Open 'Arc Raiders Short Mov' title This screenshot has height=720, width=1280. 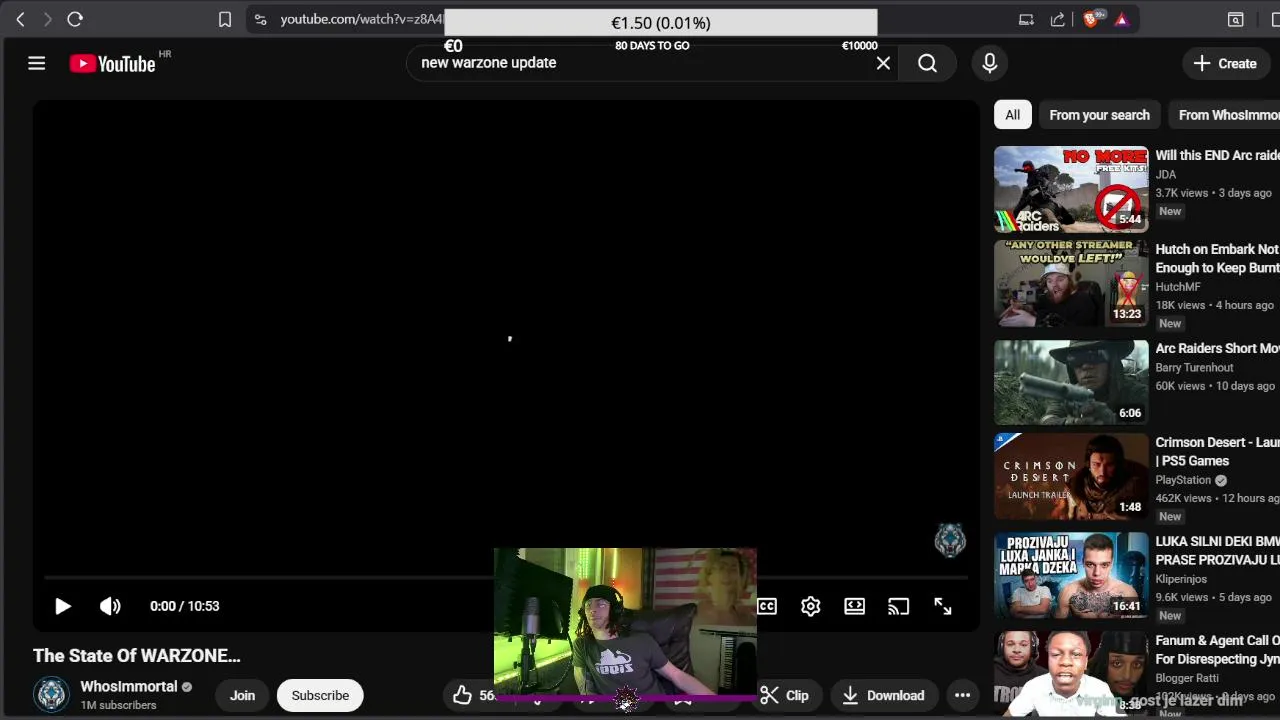pyautogui.click(x=1217, y=348)
